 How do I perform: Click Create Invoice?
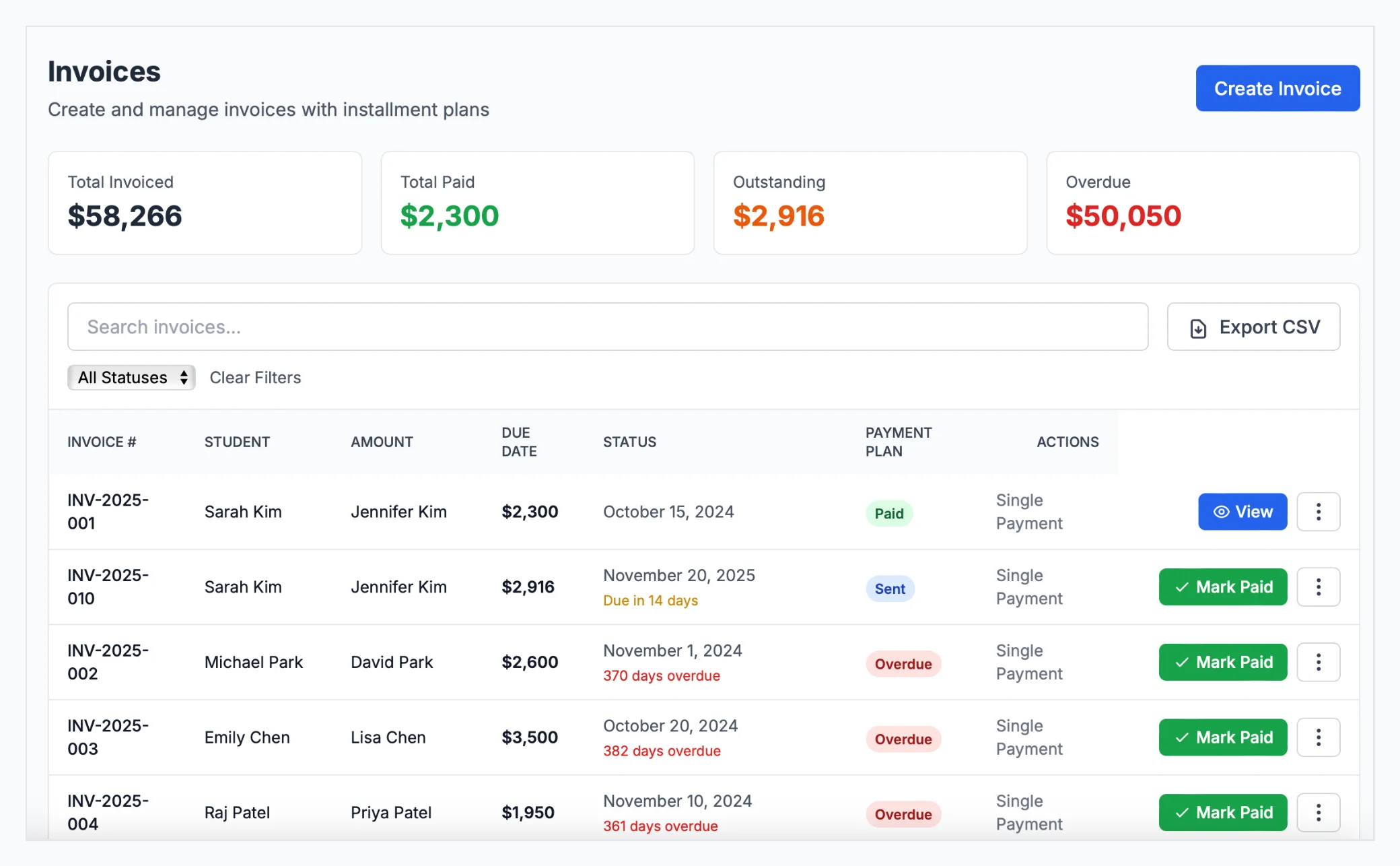click(1277, 88)
